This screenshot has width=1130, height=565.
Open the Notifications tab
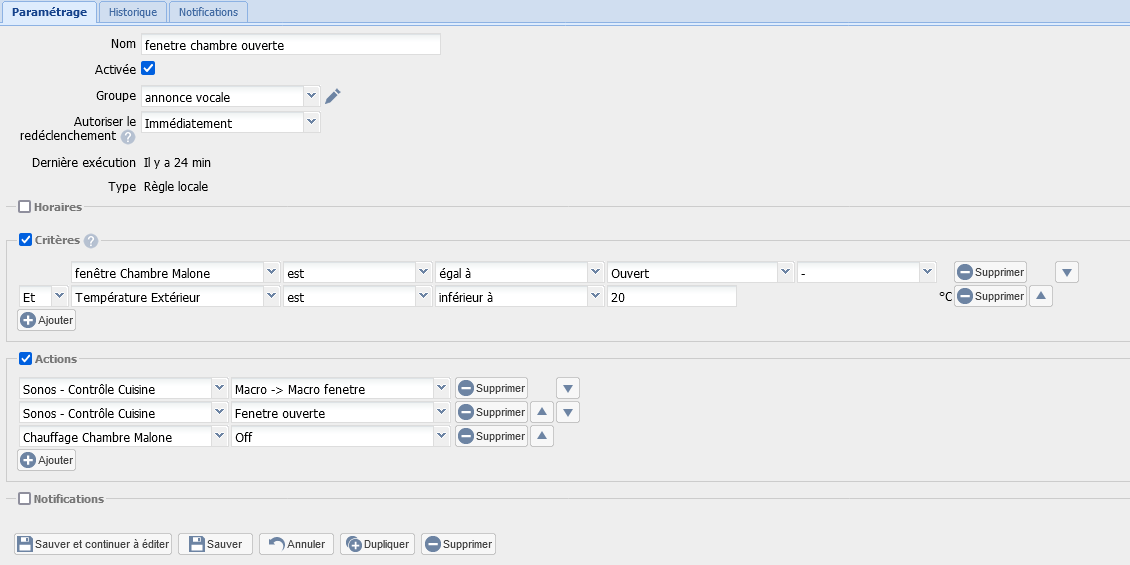point(208,12)
